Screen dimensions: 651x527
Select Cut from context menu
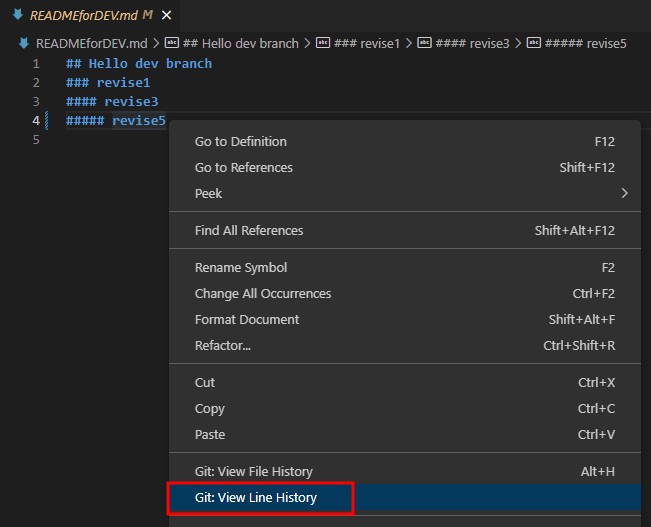click(405, 382)
